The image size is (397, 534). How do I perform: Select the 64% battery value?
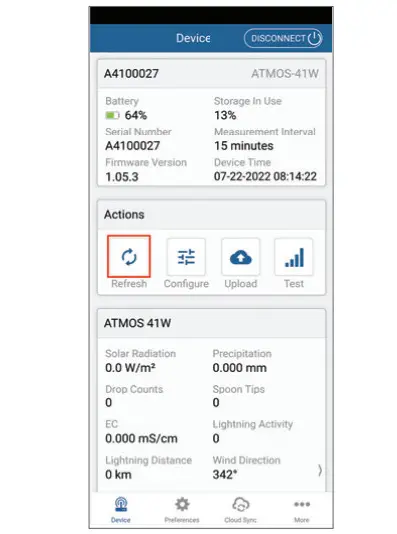coord(136,115)
